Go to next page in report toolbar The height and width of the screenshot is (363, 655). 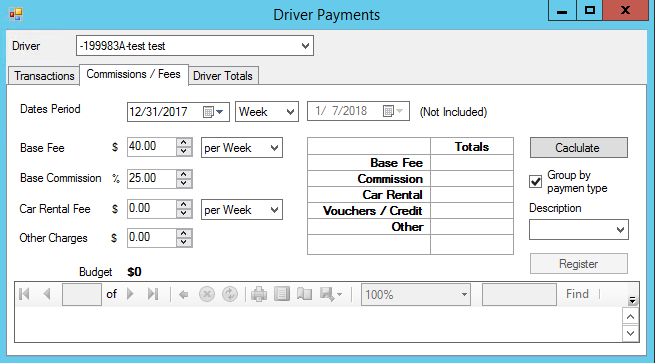point(130,294)
